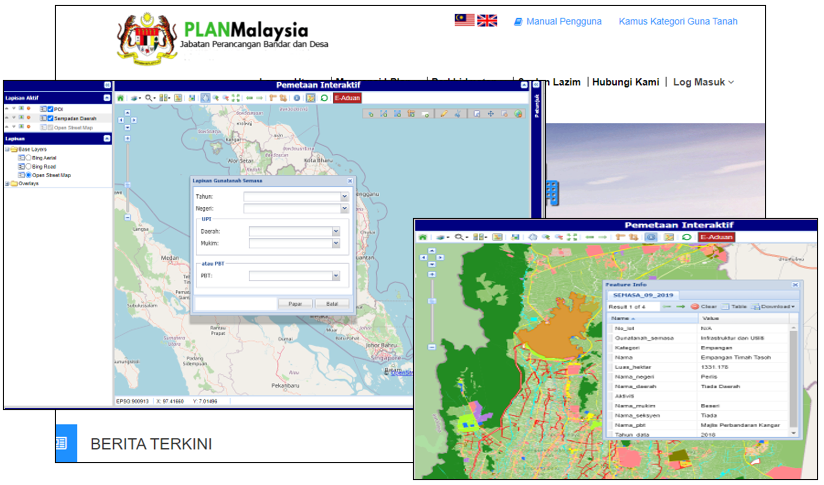This screenshot has height=485, width=824.
Task: Click the pencil draw icon in map editing toolbar
Action: [x=444, y=113]
